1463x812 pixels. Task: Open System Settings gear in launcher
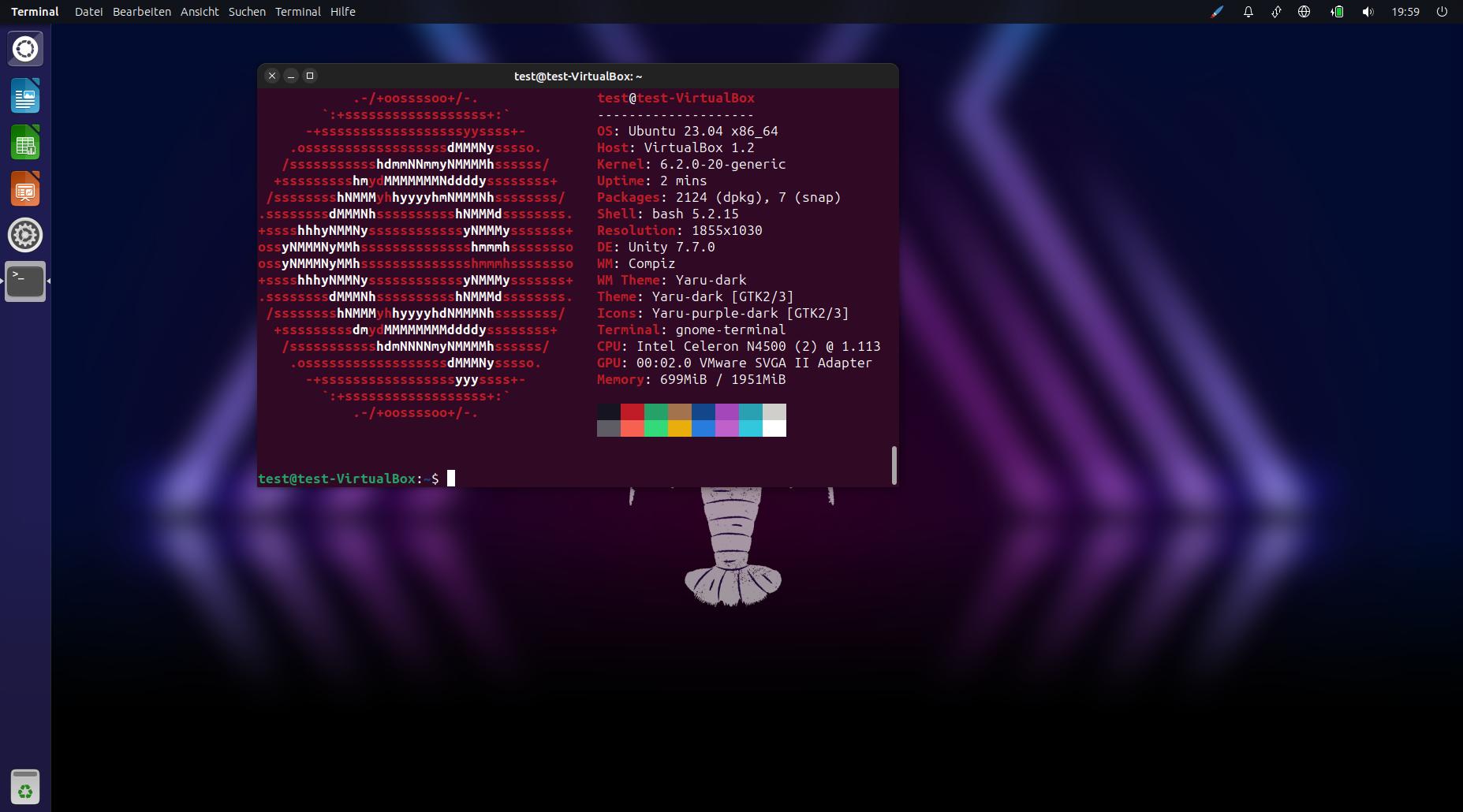click(x=25, y=235)
